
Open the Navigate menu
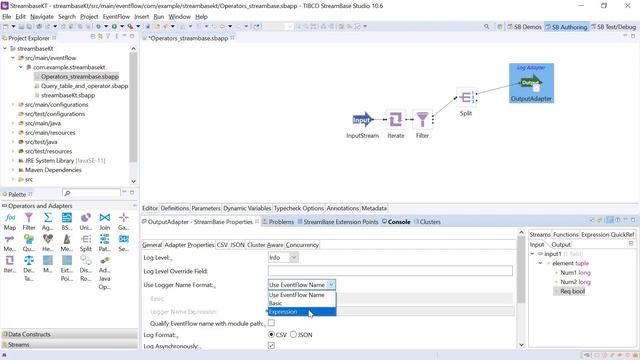tap(42, 17)
